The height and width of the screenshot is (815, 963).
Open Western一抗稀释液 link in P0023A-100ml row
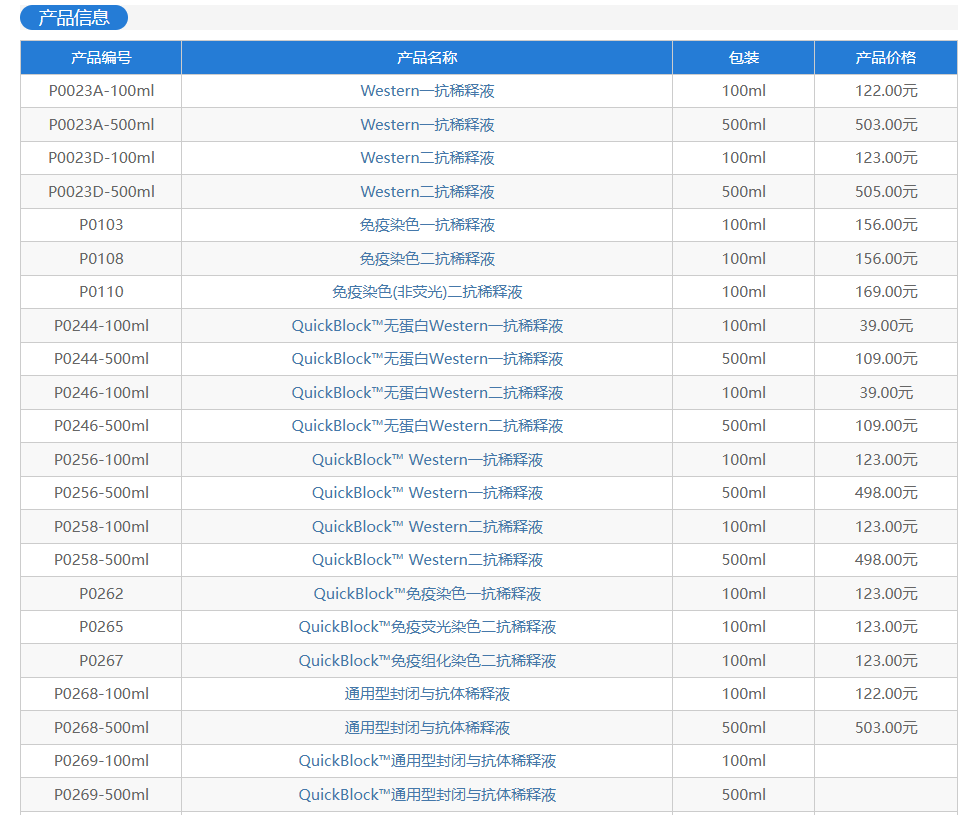tap(427, 91)
